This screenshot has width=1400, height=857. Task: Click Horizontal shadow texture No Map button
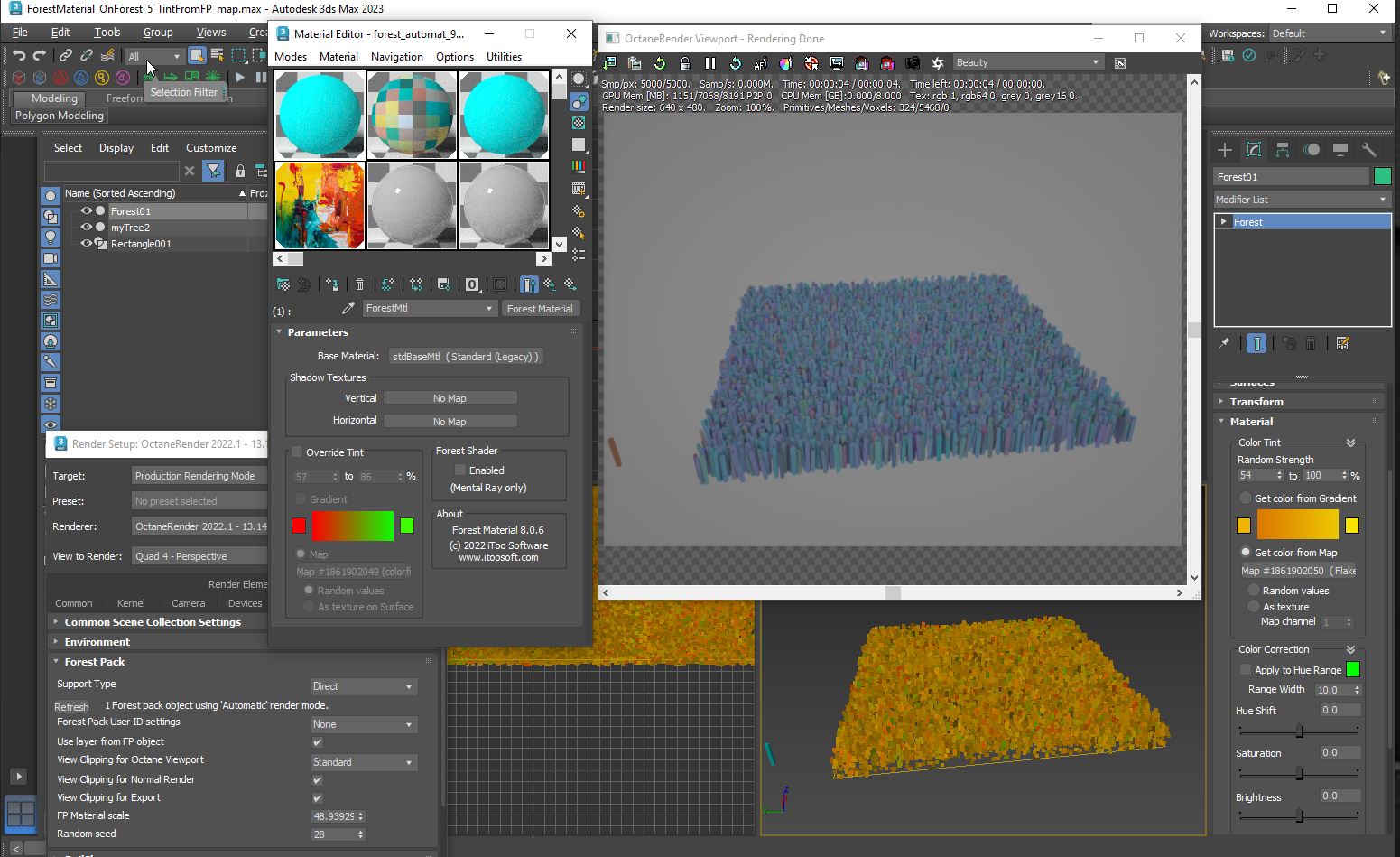point(450,421)
